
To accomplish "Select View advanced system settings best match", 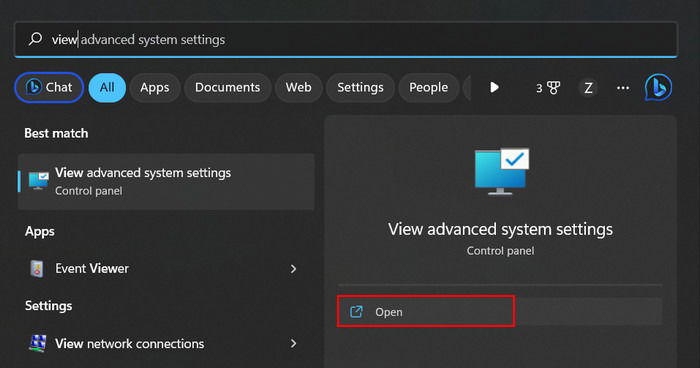I will tap(166, 182).
